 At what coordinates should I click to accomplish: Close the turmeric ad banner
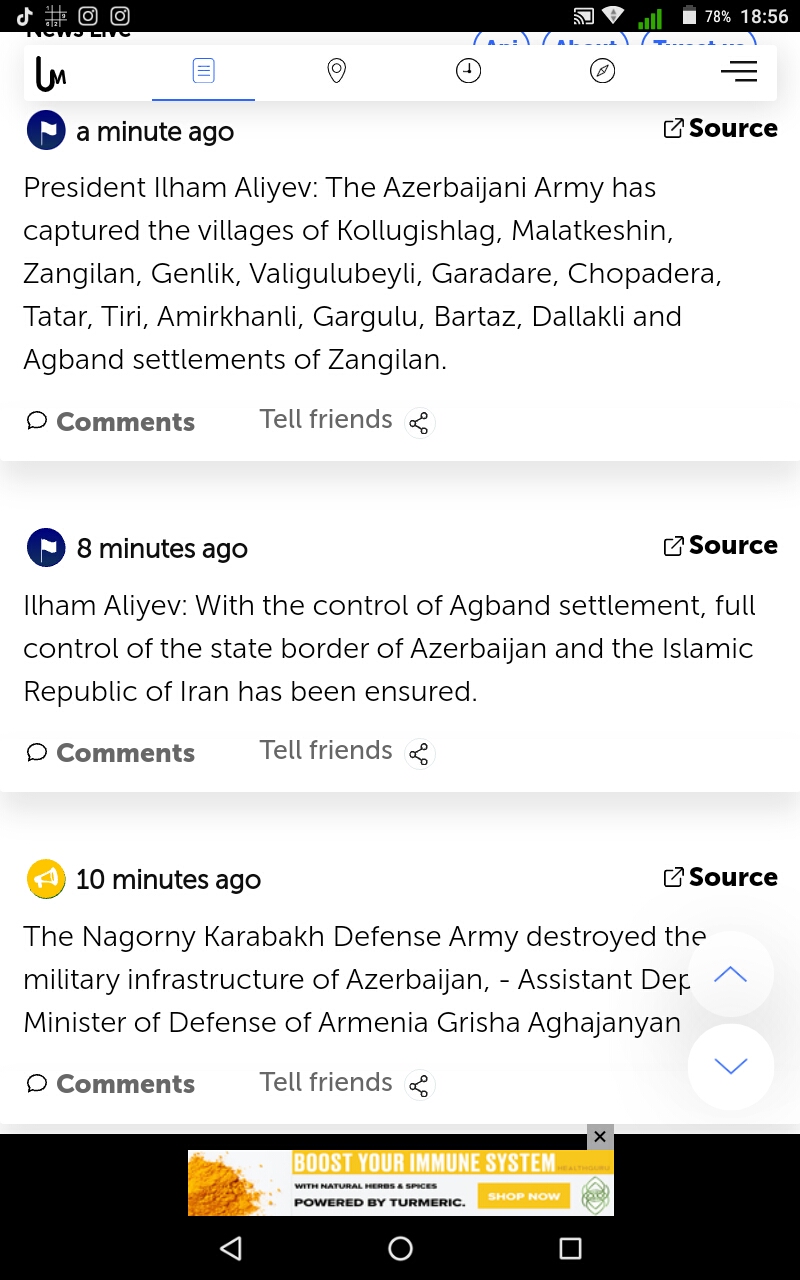coord(600,1137)
